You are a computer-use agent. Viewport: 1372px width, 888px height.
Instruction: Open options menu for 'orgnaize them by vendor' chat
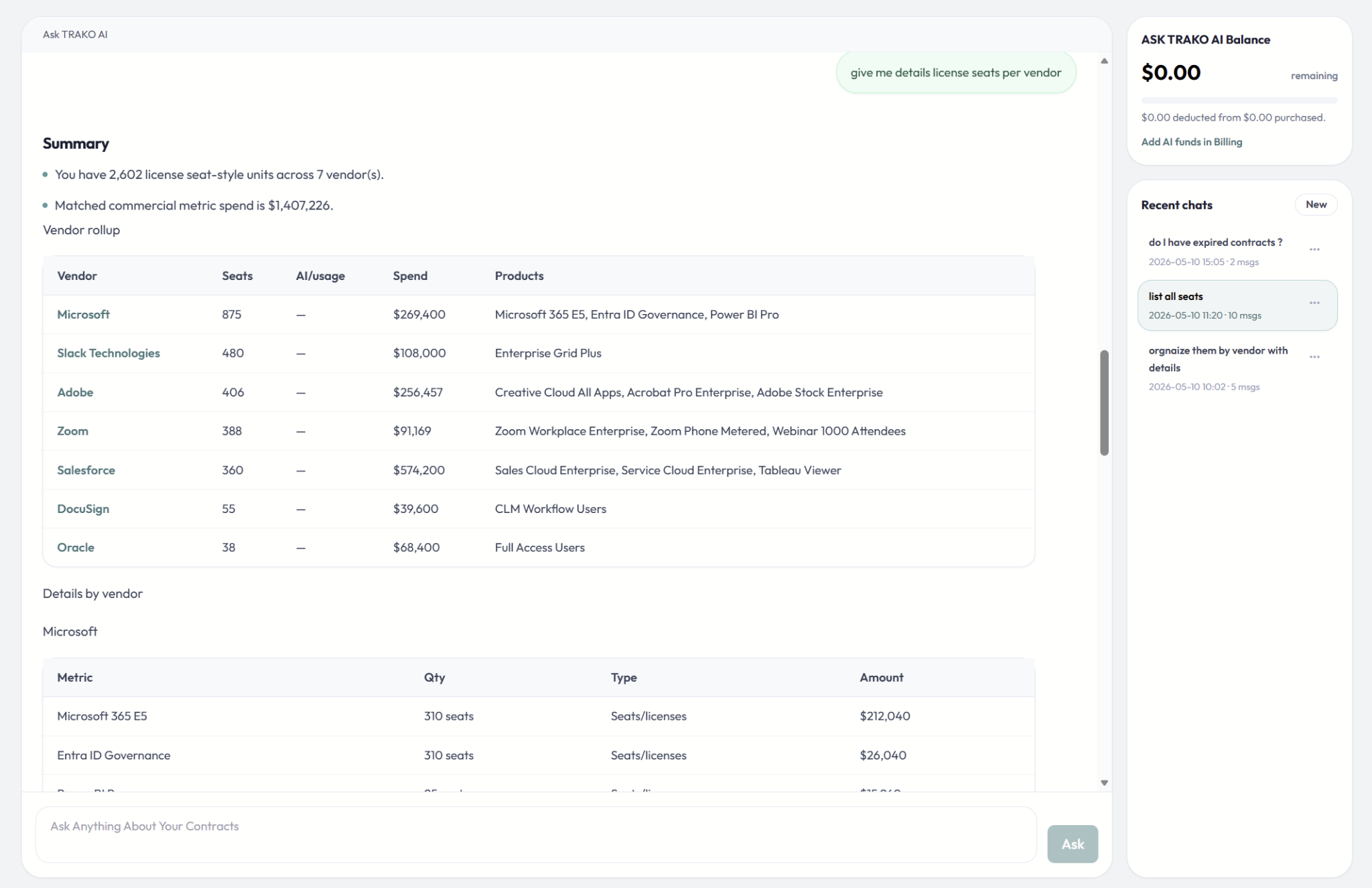pyautogui.click(x=1314, y=357)
